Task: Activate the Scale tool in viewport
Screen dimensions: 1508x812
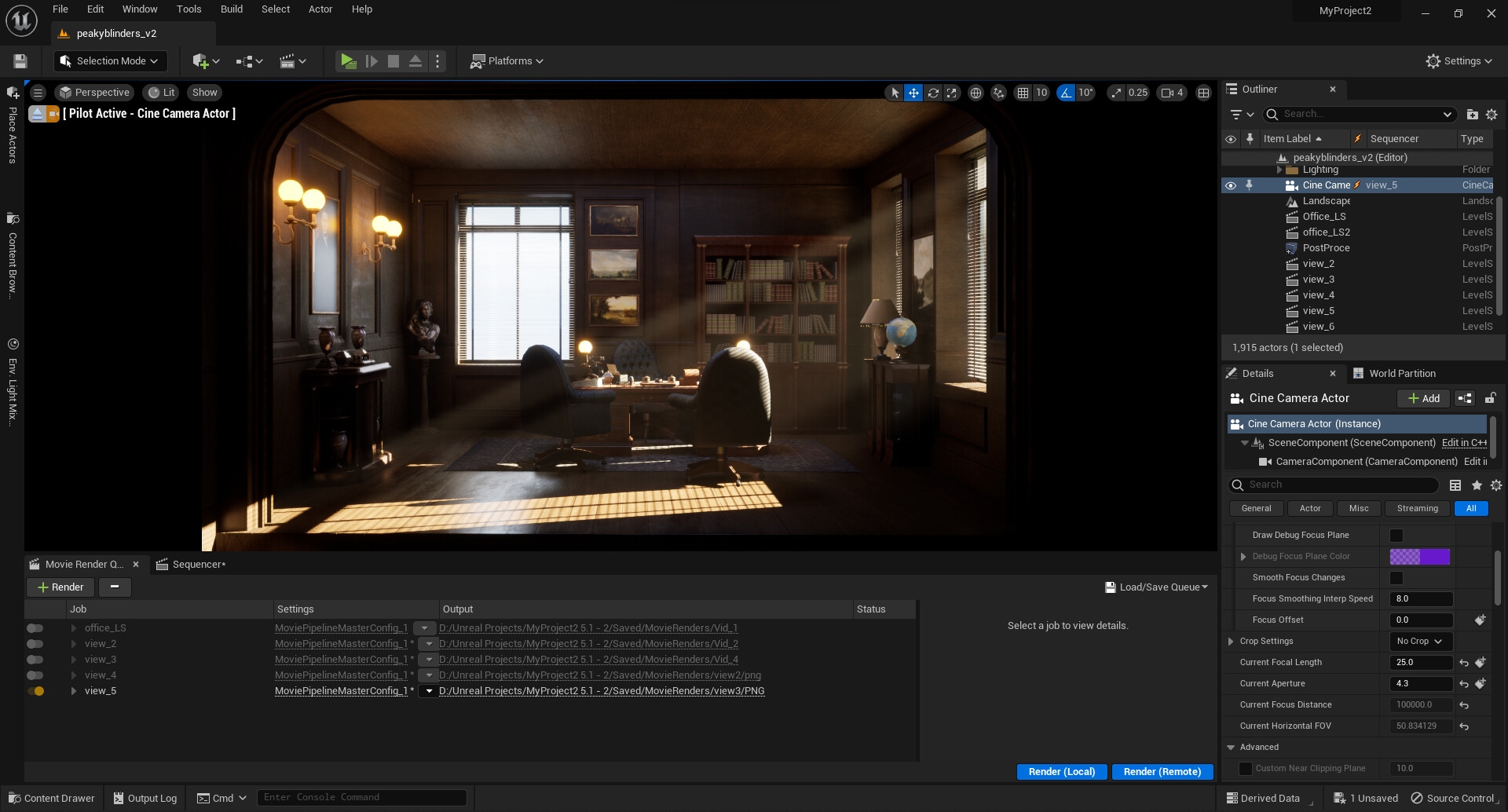Action: tap(952, 93)
